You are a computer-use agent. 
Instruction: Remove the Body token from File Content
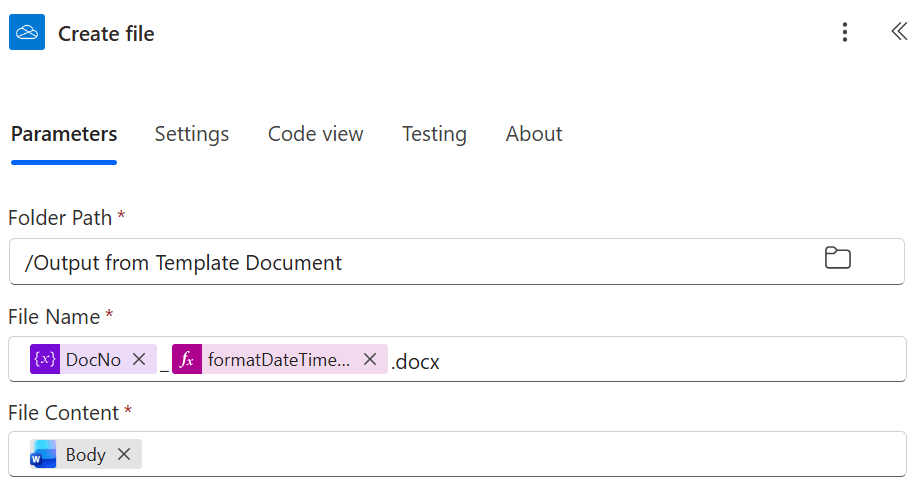tap(124, 455)
